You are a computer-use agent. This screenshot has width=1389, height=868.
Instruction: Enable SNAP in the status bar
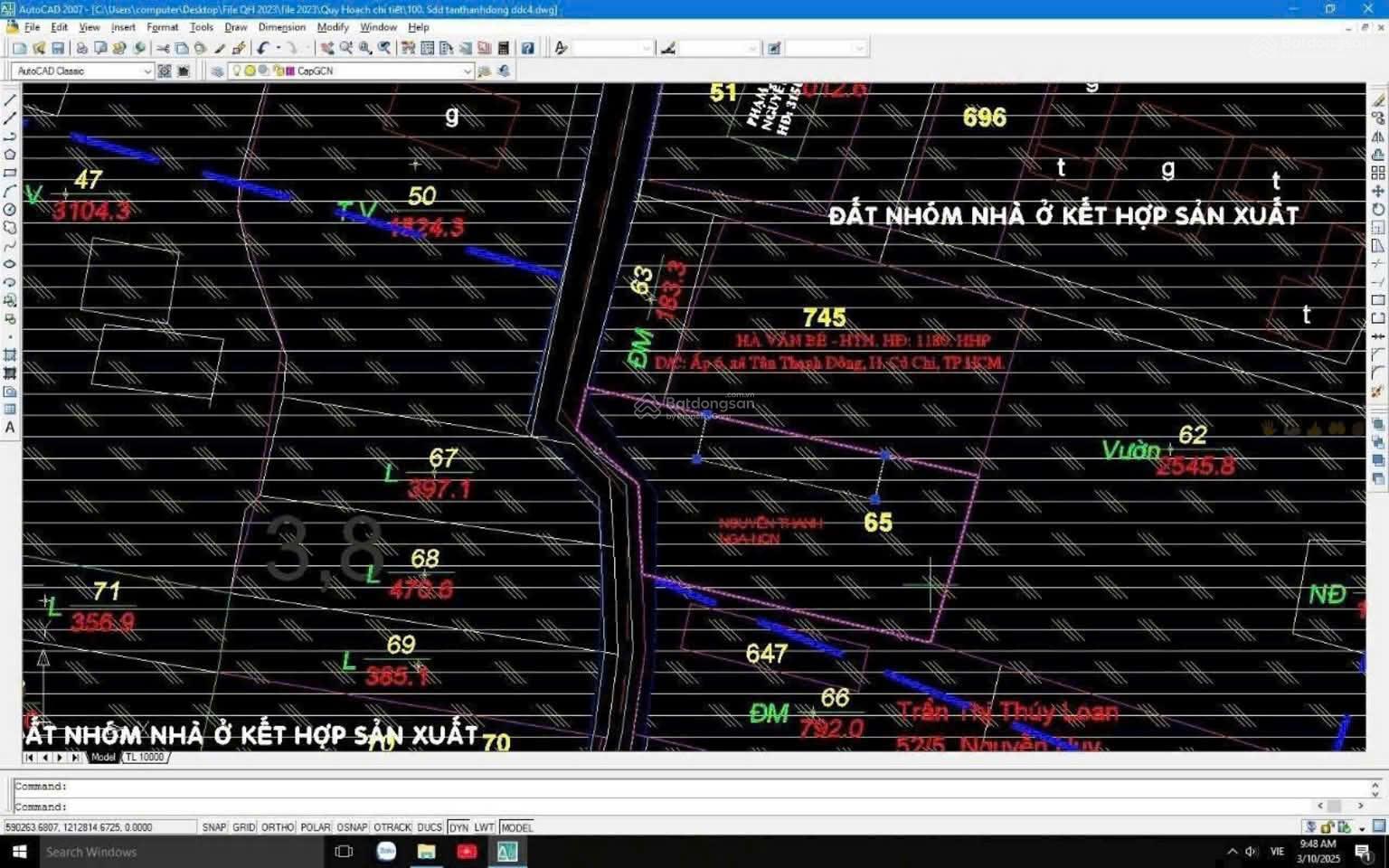[215, 826]
